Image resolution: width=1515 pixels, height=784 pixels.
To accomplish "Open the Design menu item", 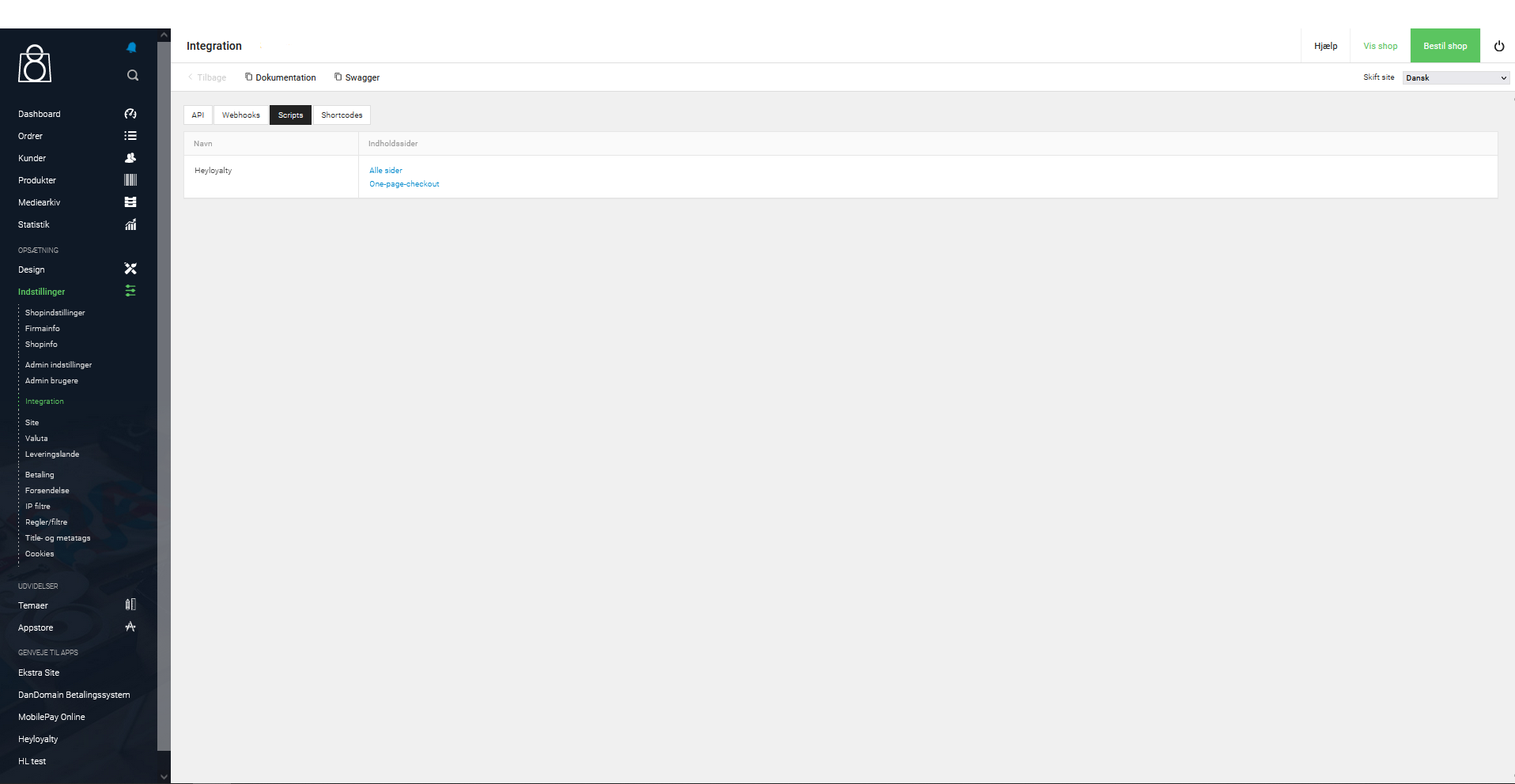I will point(31,269).
